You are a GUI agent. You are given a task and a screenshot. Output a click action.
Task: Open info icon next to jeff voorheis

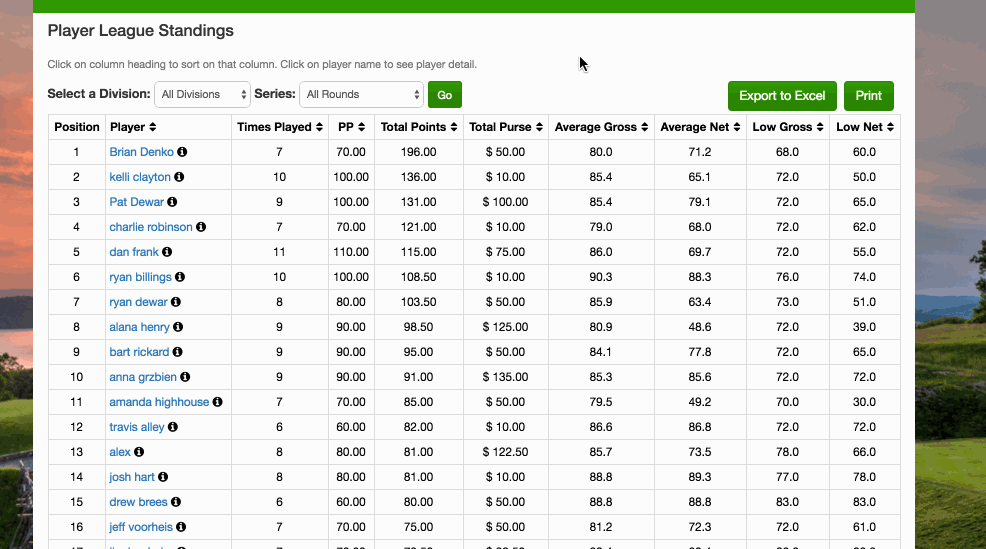[x=181, y=527]
